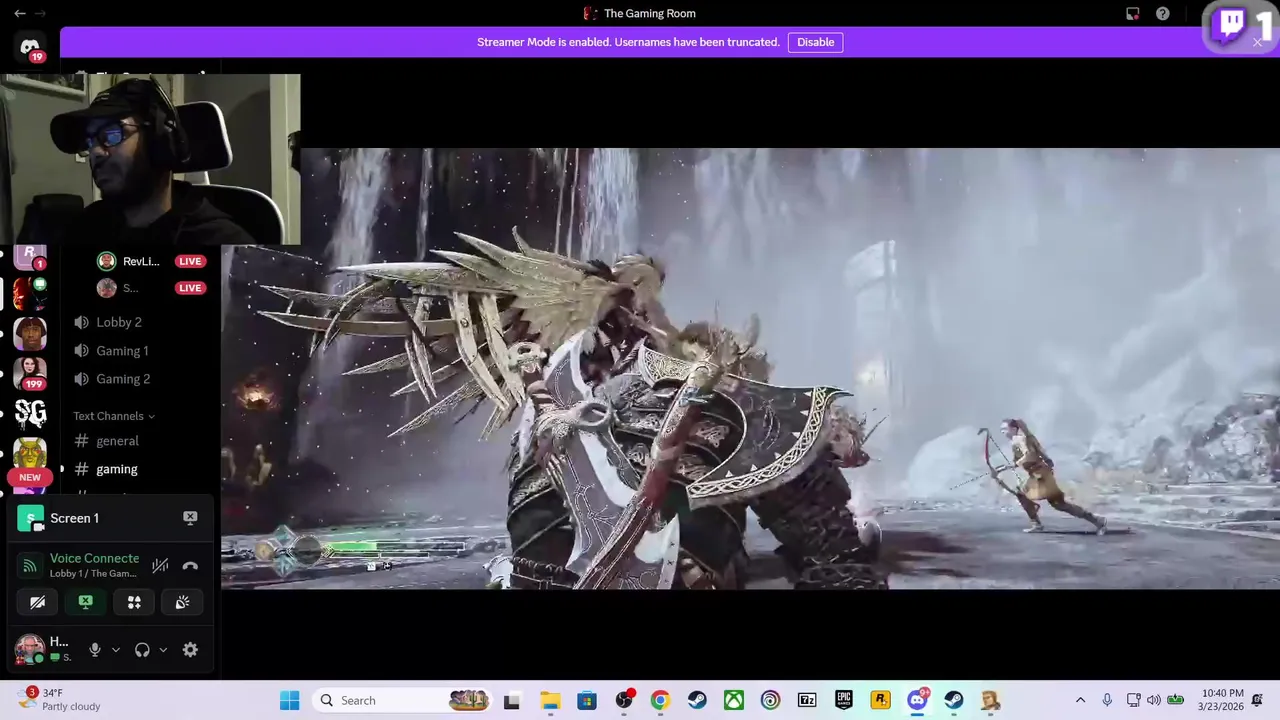The image size is (1280, 720).
Task: Open Xbox app from taskbar
Action: 734,700
